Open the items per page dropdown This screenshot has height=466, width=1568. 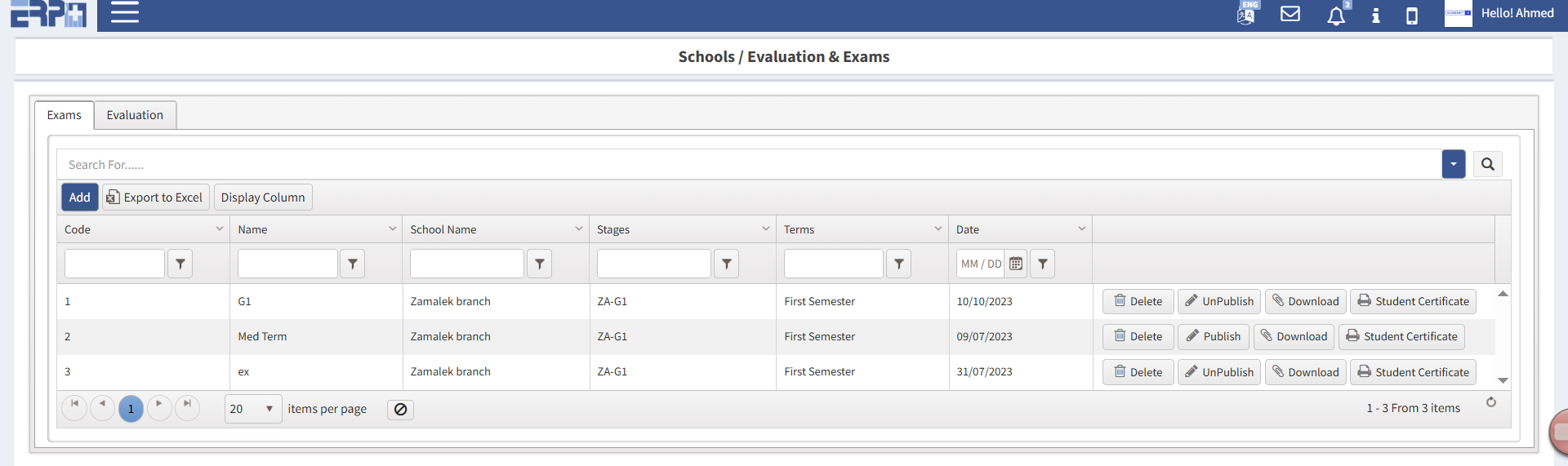point(253,409)
